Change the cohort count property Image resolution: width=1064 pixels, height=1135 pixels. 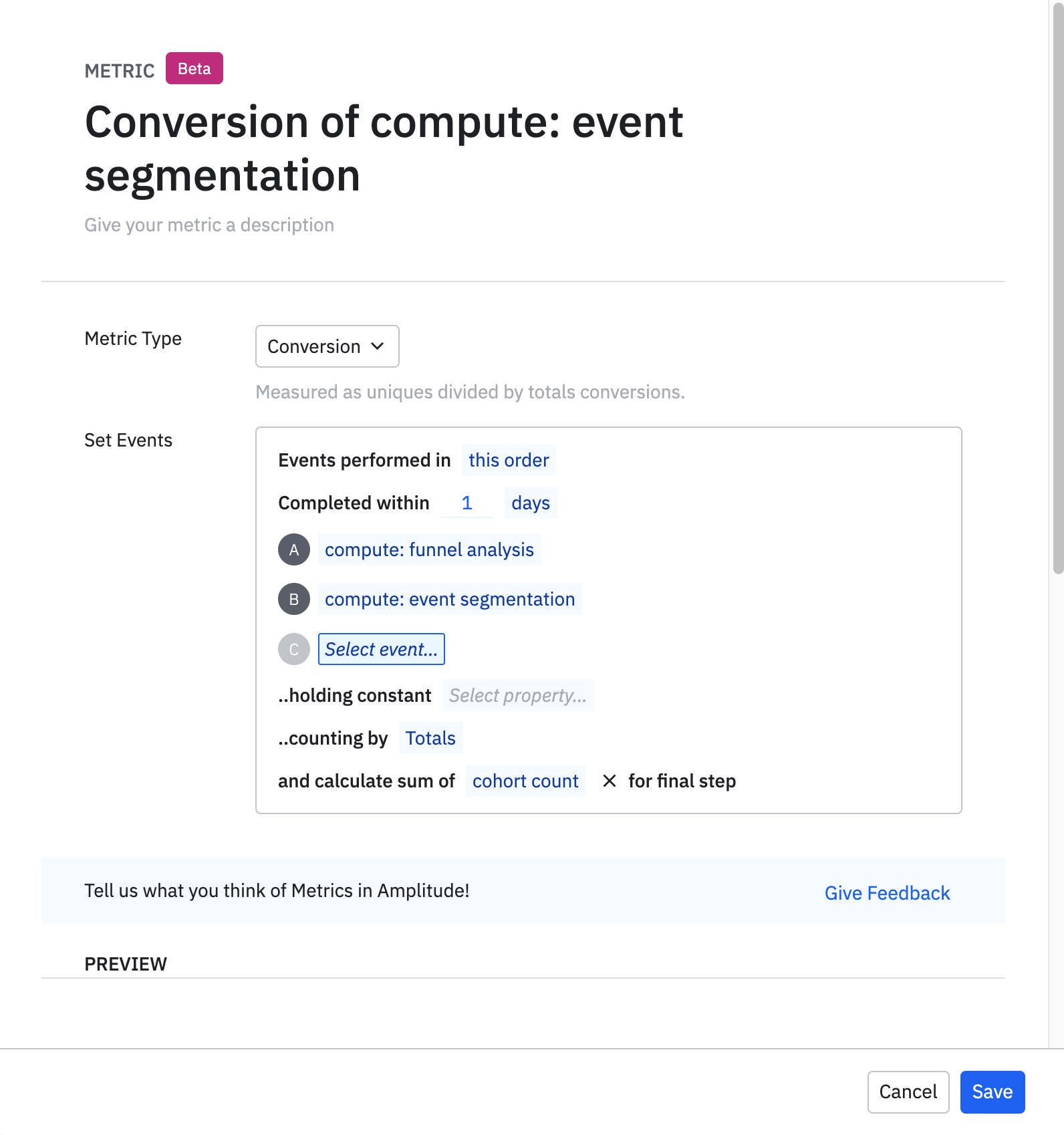click(x=525, y=781)
